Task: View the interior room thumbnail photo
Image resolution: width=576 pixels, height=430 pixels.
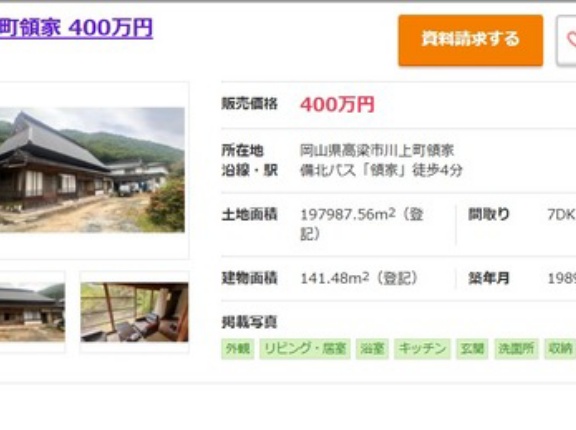Action: (x=134, y=312)
